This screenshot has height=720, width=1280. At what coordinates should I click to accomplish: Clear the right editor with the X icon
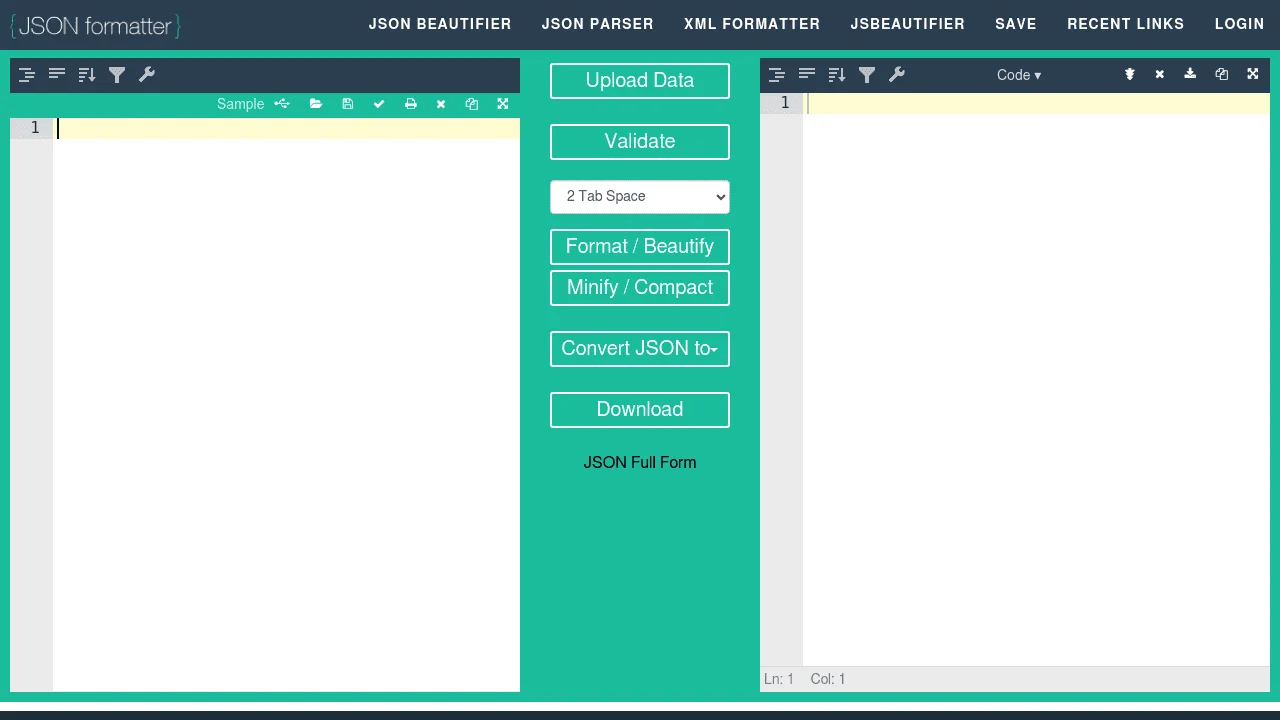pyautogui.click(x=1159, y=75)
